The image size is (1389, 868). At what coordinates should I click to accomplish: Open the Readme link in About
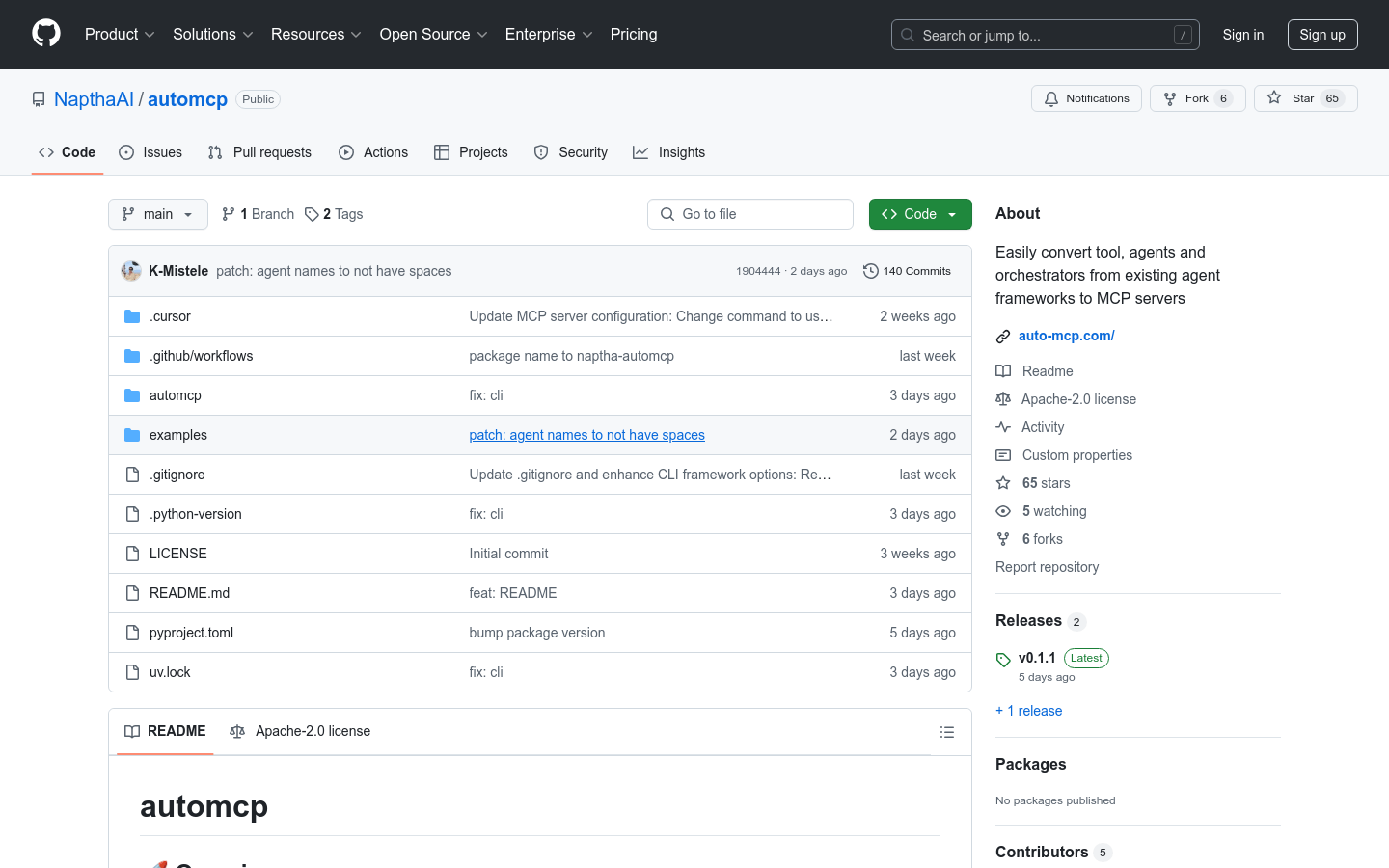[1035, 371]
